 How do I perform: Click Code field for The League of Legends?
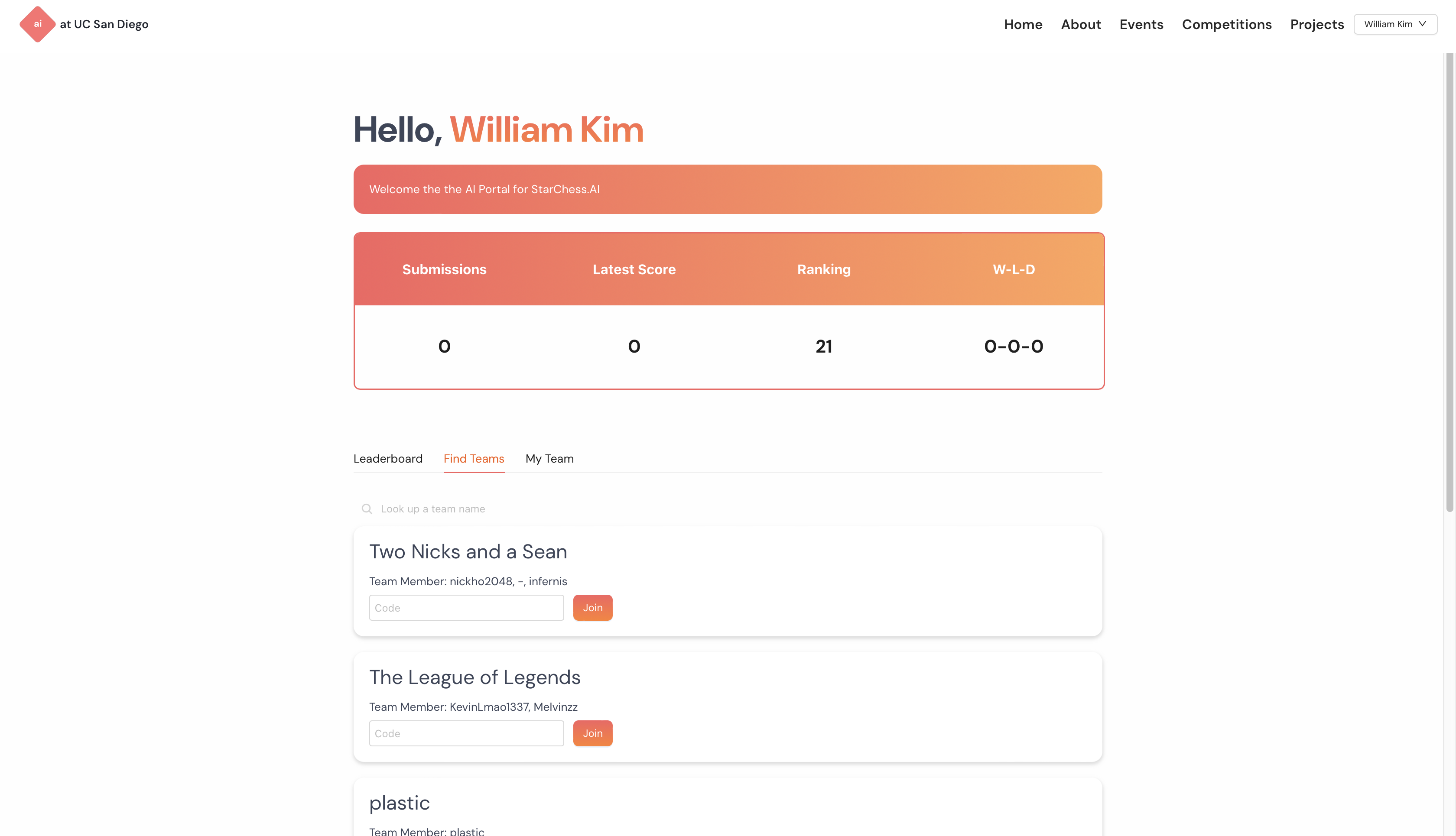466,733
